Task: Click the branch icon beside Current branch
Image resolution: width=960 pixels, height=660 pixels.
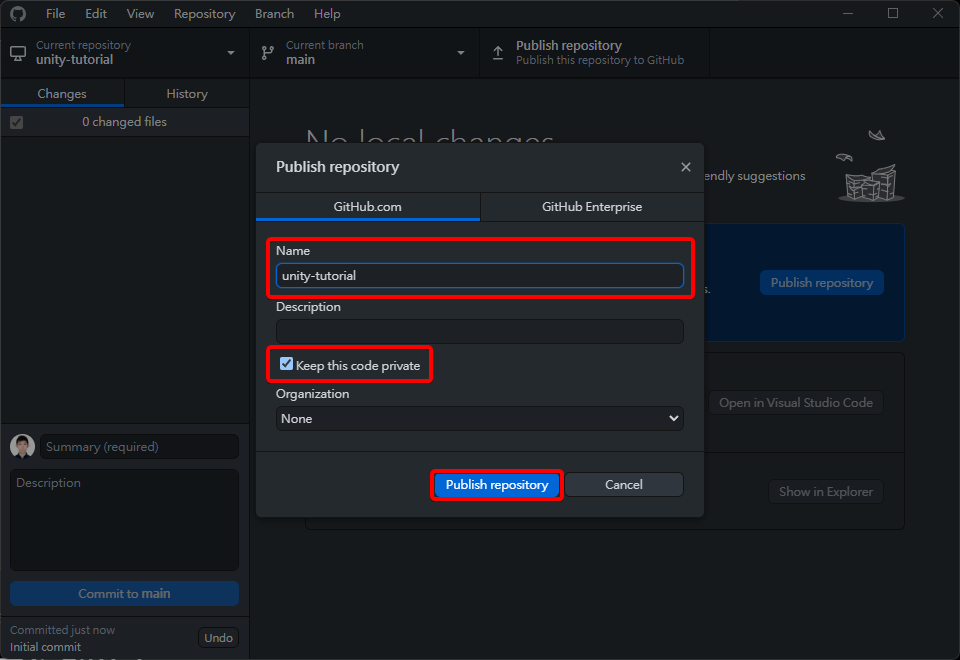Action: pyautogui.click(x=268, y=53)
